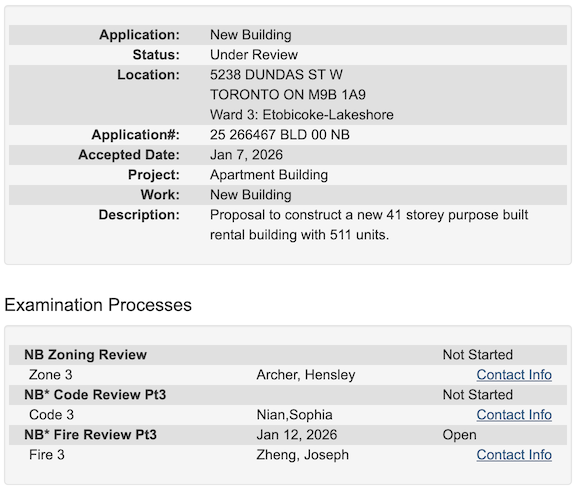Click the Ward 3: Etobicoke-Lakeshore text

301,115
